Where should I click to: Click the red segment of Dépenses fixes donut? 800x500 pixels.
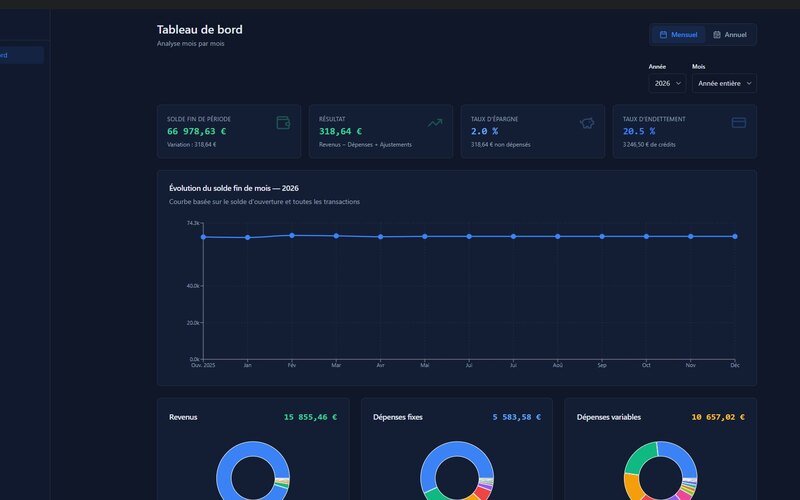coord(482,493)
